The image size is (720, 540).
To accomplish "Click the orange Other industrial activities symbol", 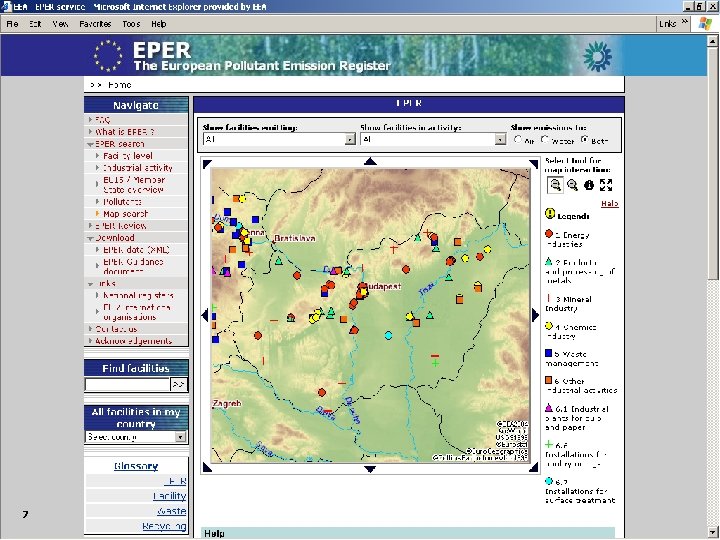I will [548, 381].
